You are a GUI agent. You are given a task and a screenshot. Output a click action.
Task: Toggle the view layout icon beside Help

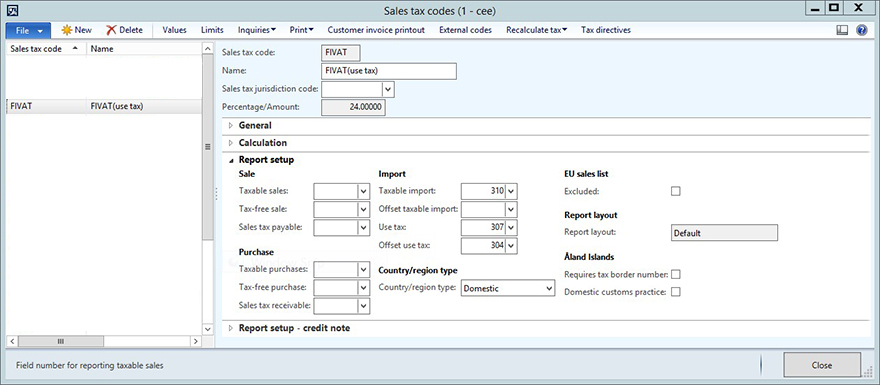pos(842,30)
